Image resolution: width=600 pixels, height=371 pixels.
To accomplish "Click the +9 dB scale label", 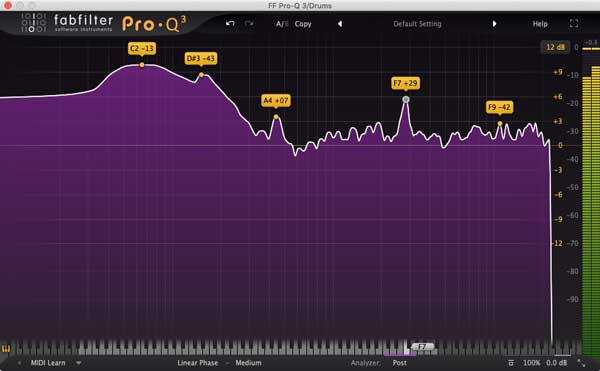I will pos(558,72).
